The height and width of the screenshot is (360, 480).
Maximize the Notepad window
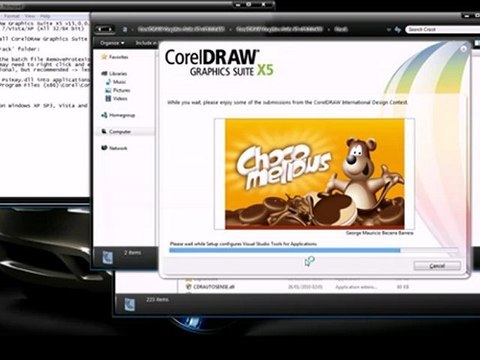(249, 5)
